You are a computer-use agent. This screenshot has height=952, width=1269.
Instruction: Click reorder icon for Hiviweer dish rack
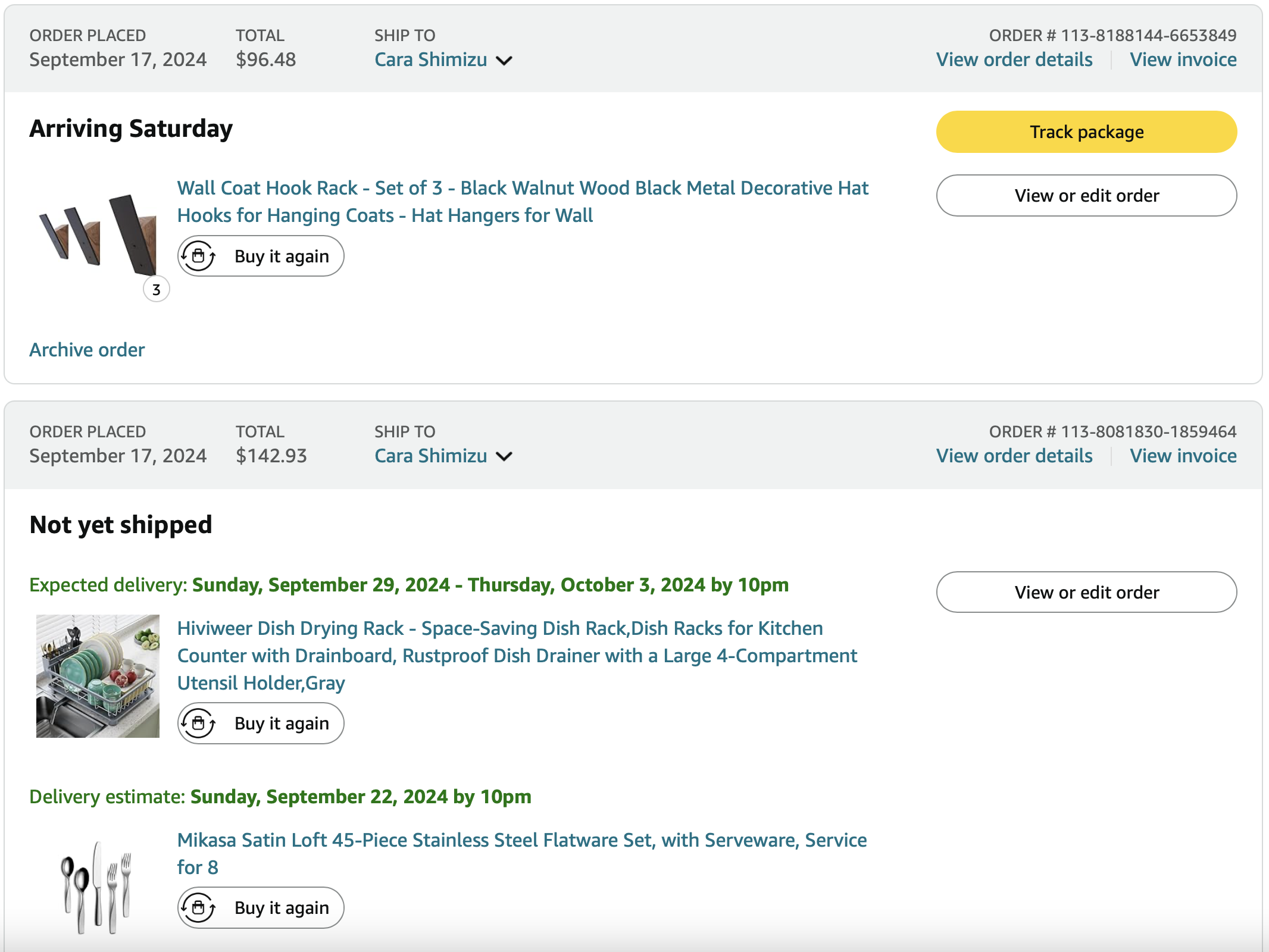pos(198,724)
